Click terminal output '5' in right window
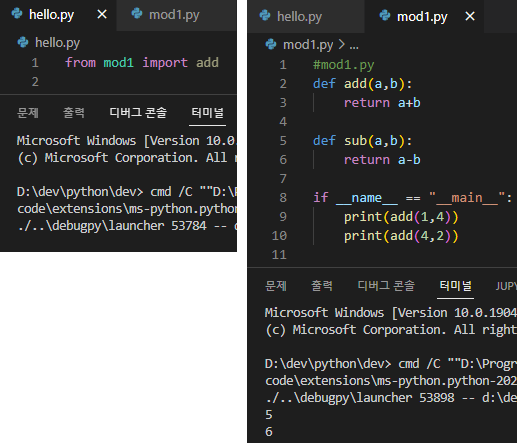This screenshot has height=443, width=517. pyautogui.click(x=269, y=415)
